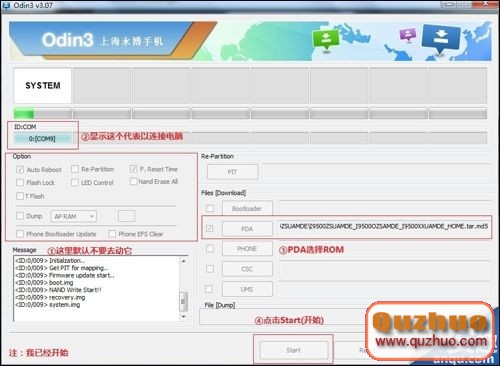This screenshot has width=500, height=366.
Task: Click the UMS file button
Action: (247, 289)
